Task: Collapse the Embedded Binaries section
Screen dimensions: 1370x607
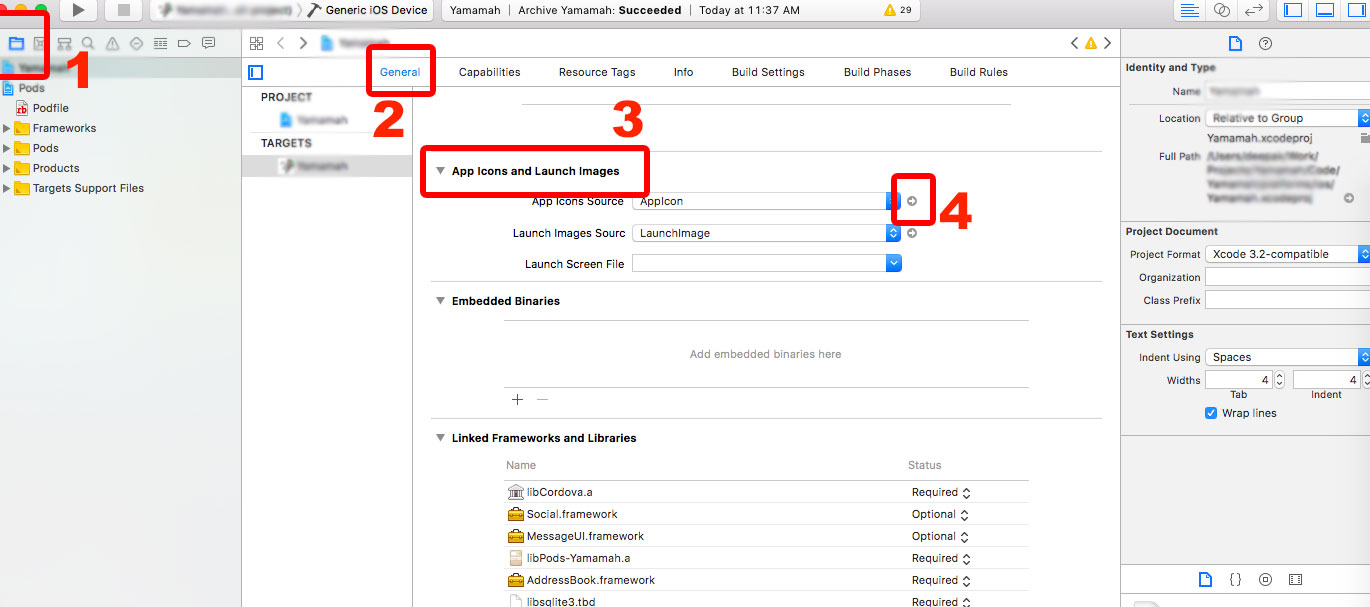Action: click(x=441, y=301)
